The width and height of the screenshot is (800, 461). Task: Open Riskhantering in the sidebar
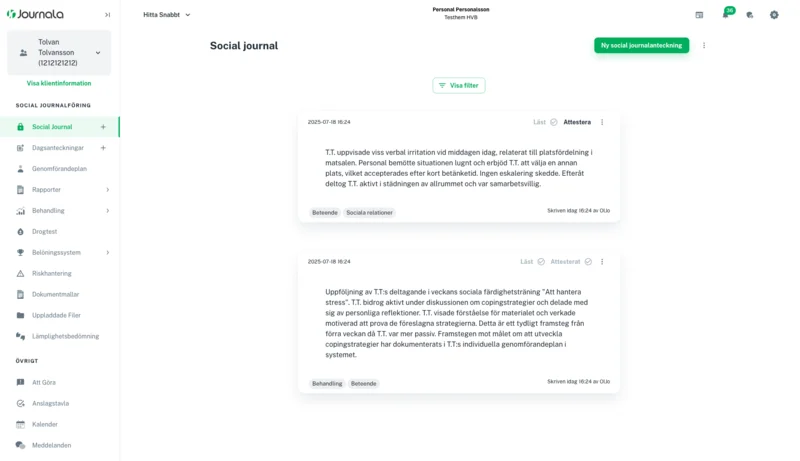[52, 273]
